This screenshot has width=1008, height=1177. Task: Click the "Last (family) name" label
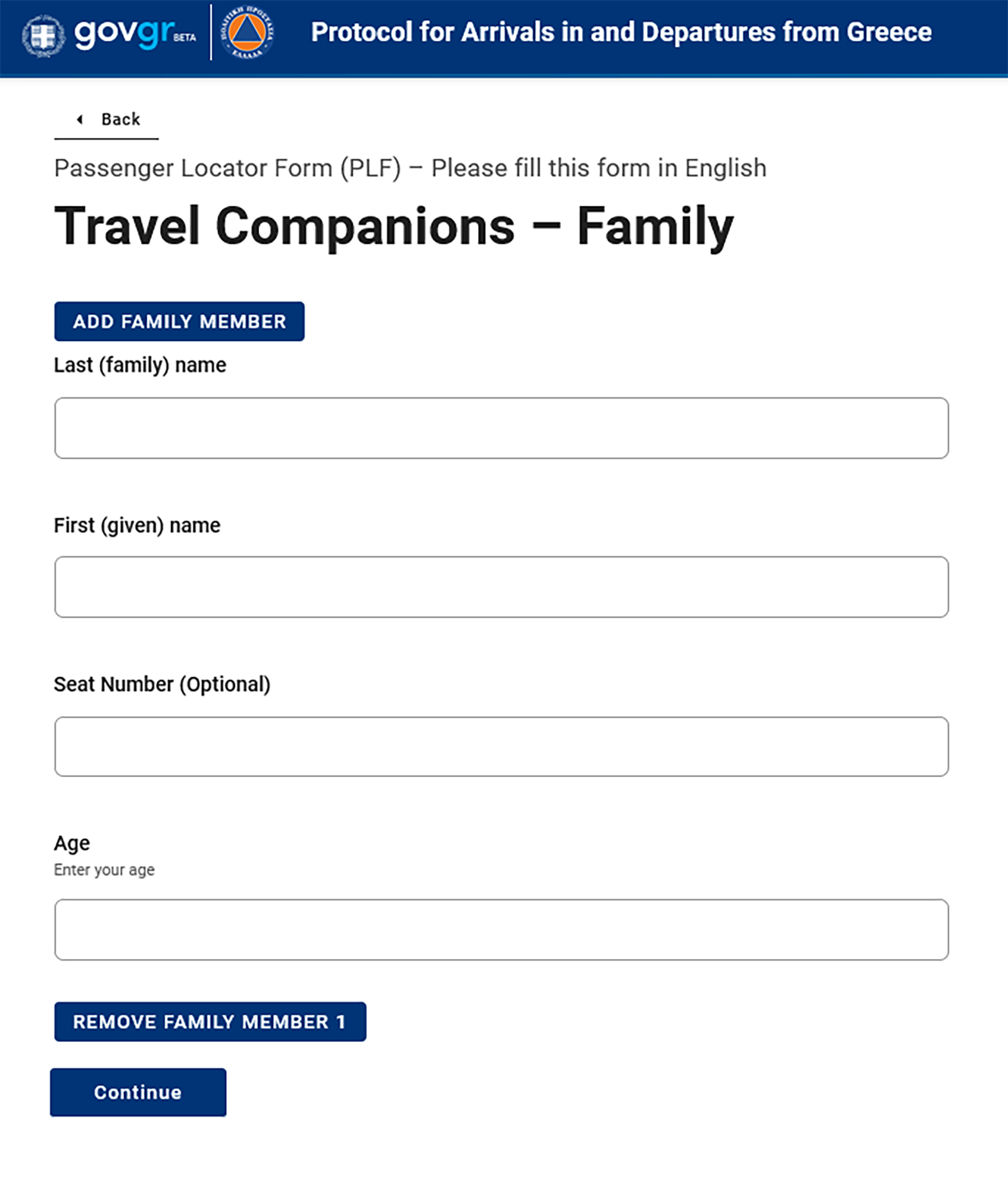[140, 365]
